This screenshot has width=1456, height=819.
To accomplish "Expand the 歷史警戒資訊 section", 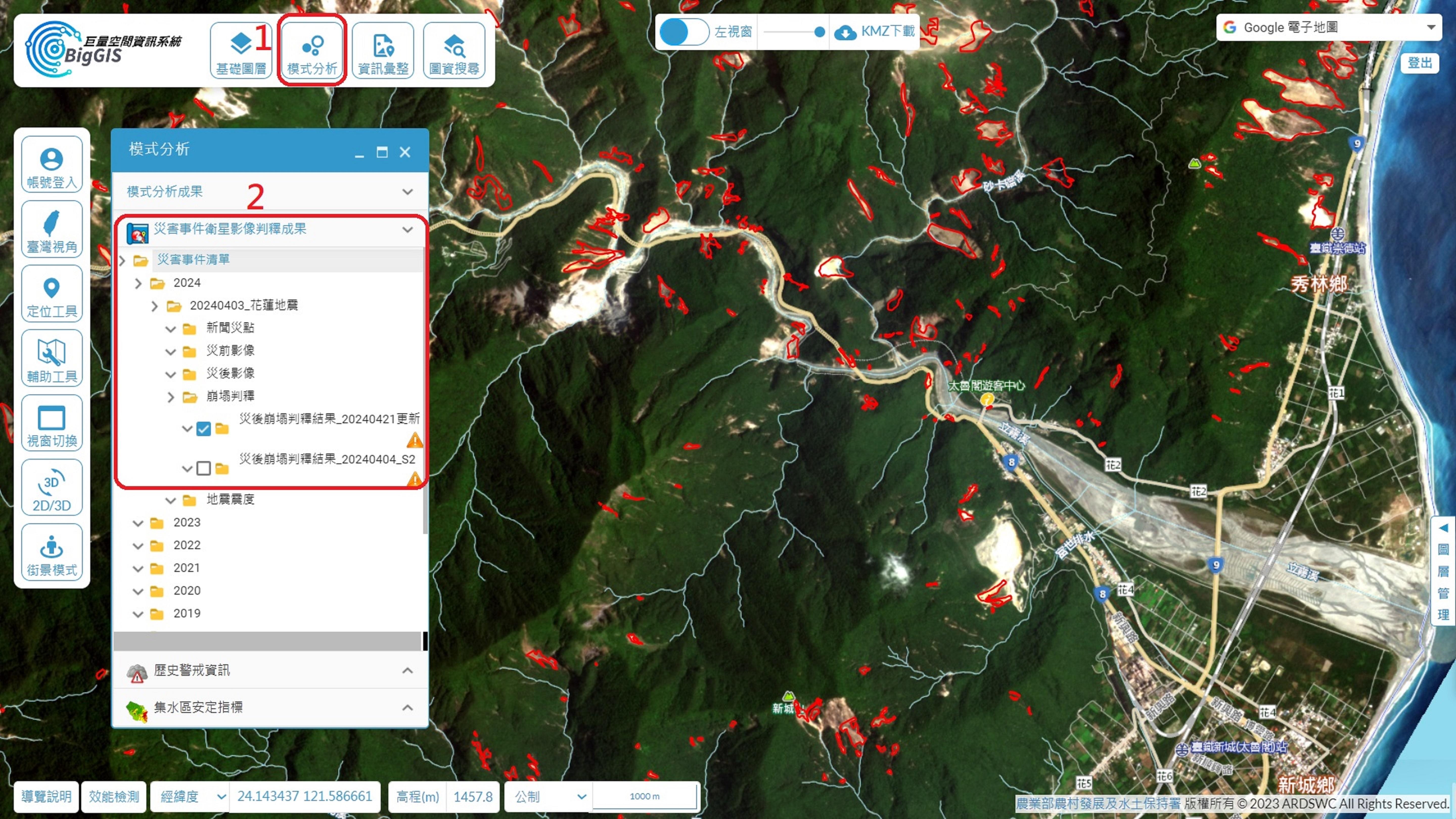I will click(x=407, y=671).
